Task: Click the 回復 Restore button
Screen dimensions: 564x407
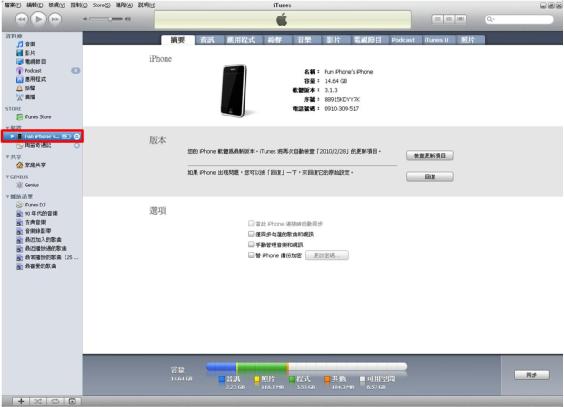Action: [430, 177]
